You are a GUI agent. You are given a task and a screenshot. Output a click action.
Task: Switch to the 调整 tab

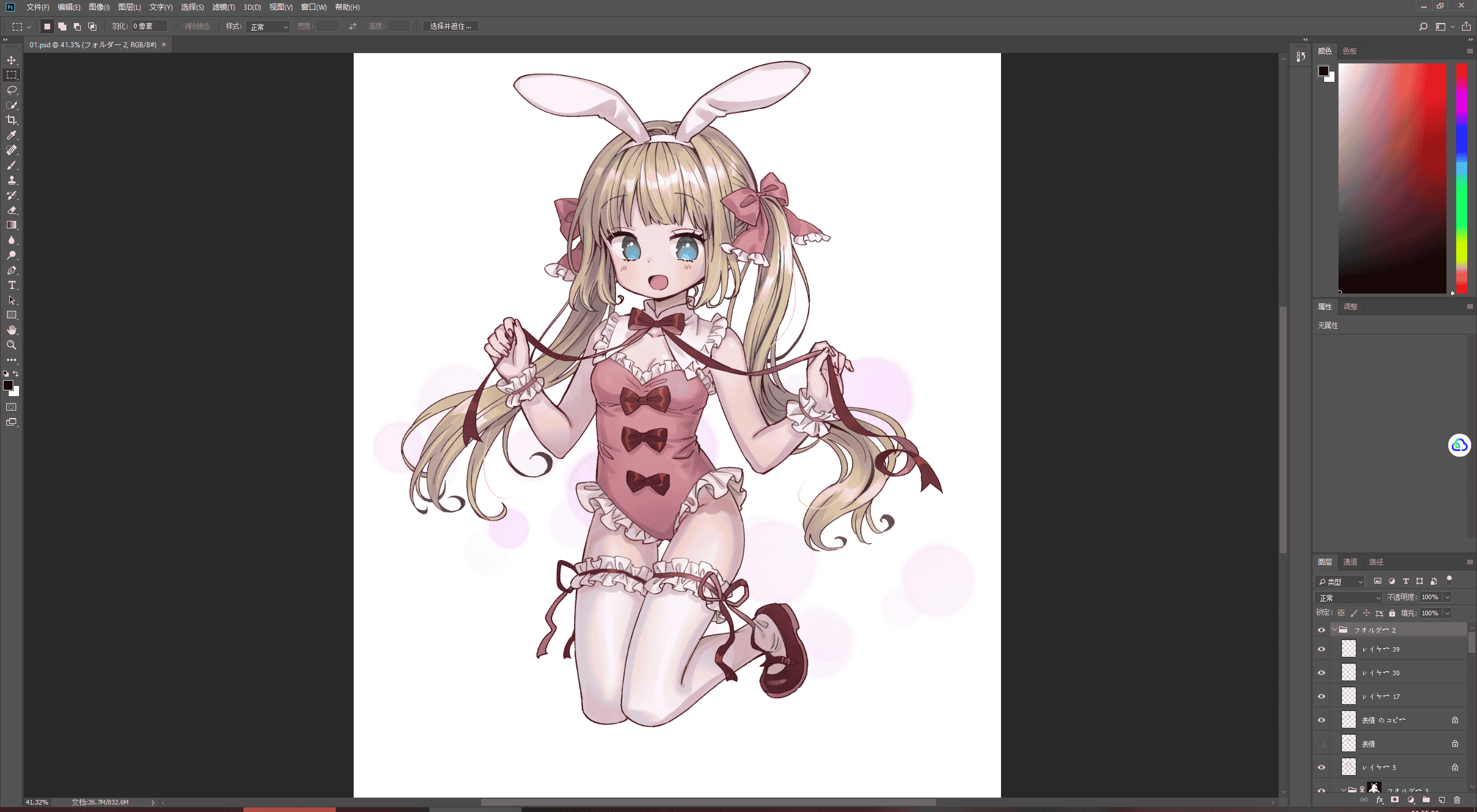(1350, 307)
